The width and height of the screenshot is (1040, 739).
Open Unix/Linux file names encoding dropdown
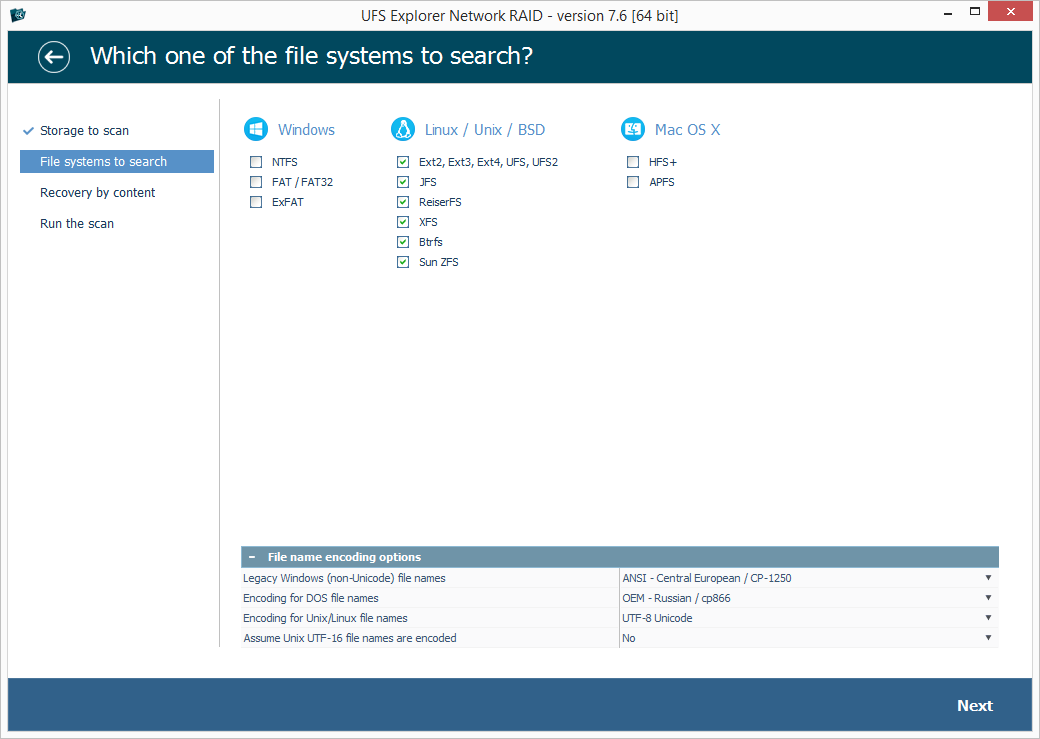[x=808, y=618]
